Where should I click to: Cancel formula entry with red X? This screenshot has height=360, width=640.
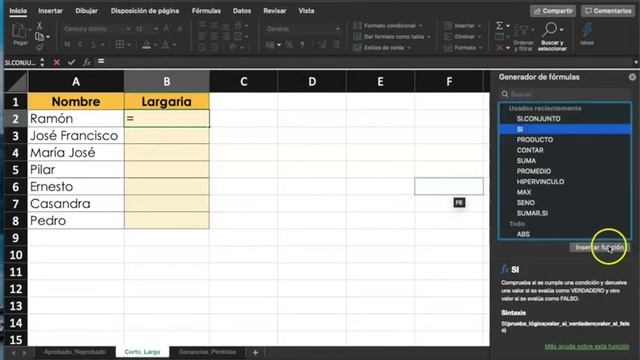click(x=56, y=62)
